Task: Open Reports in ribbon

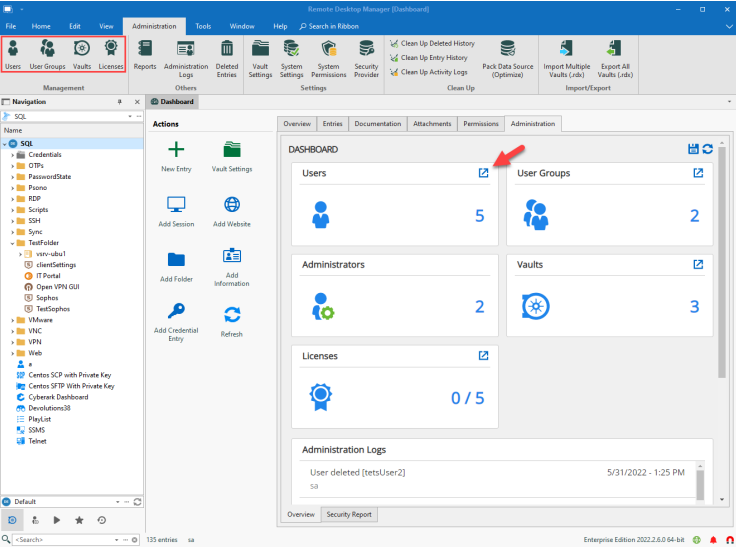Action: (x=145, y=55)
